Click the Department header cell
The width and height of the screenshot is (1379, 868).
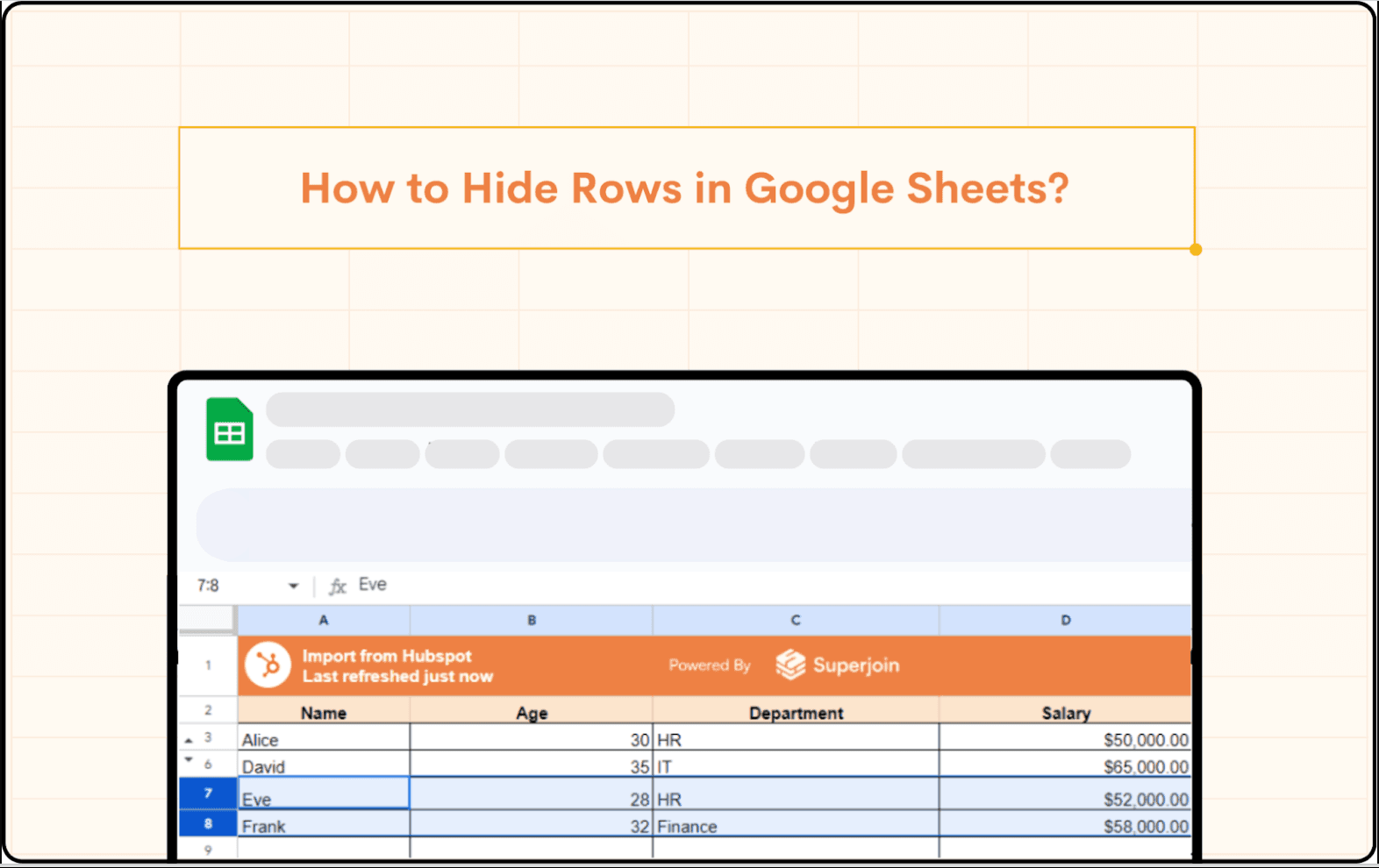point(796,712)
